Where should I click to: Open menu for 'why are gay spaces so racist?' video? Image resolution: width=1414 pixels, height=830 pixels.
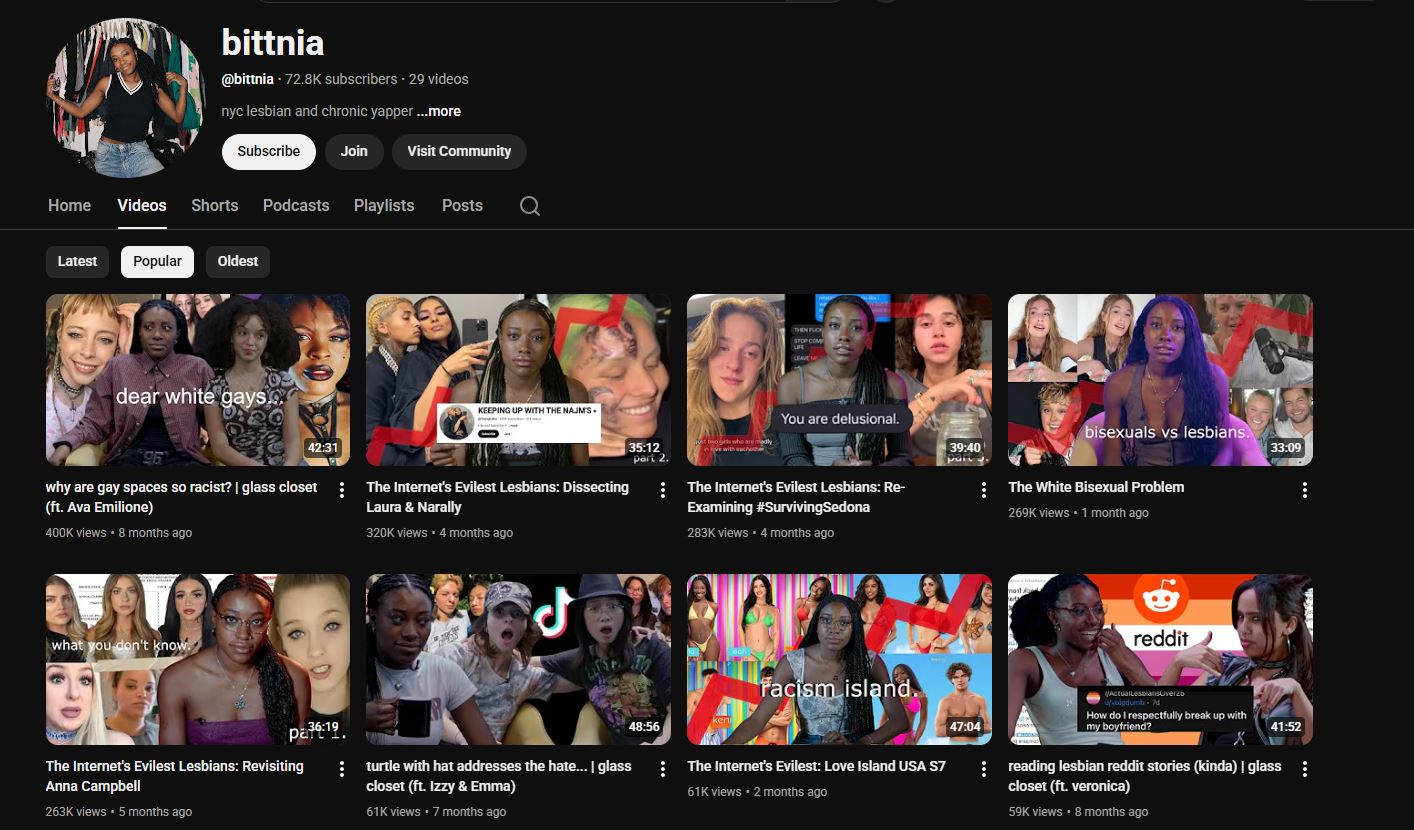[x=342, y=490]
